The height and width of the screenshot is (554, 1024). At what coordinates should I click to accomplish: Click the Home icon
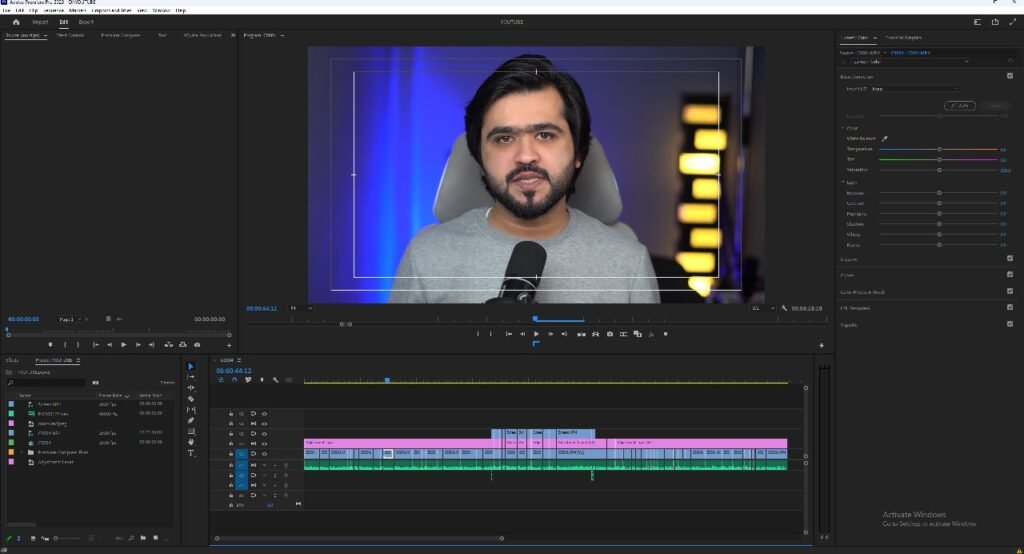click(x=16, y=22)
